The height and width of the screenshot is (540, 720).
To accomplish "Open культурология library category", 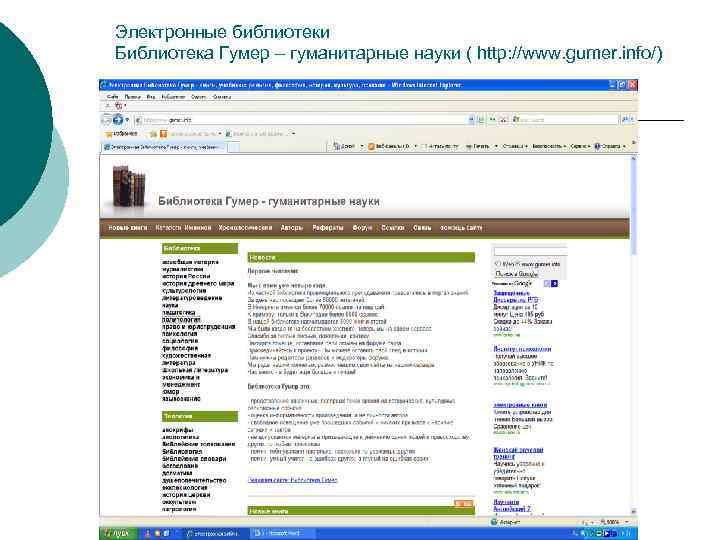I will pos(184,291).
